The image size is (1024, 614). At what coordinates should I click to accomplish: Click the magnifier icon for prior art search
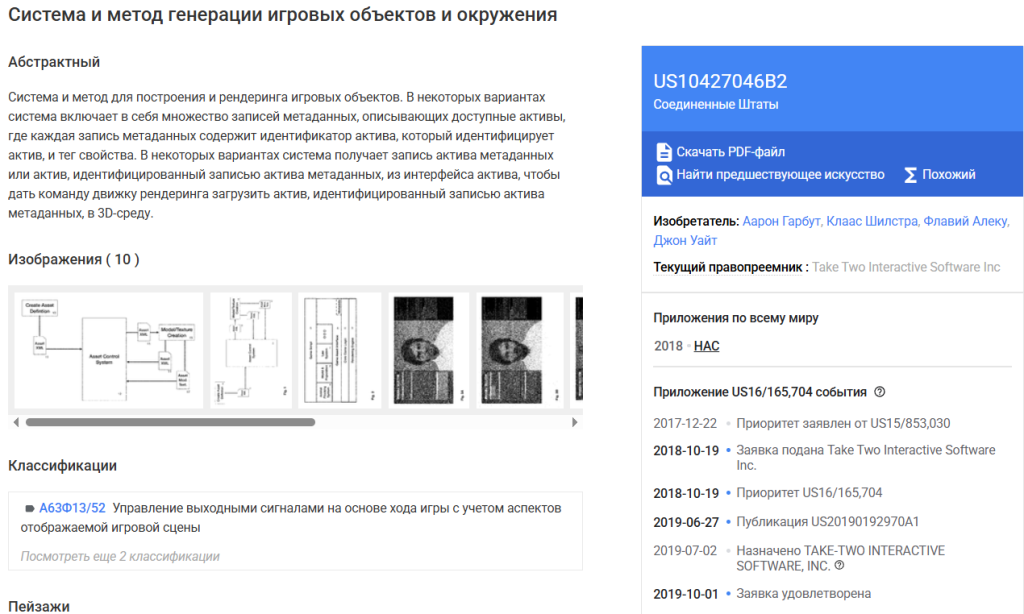coord(663,175)
